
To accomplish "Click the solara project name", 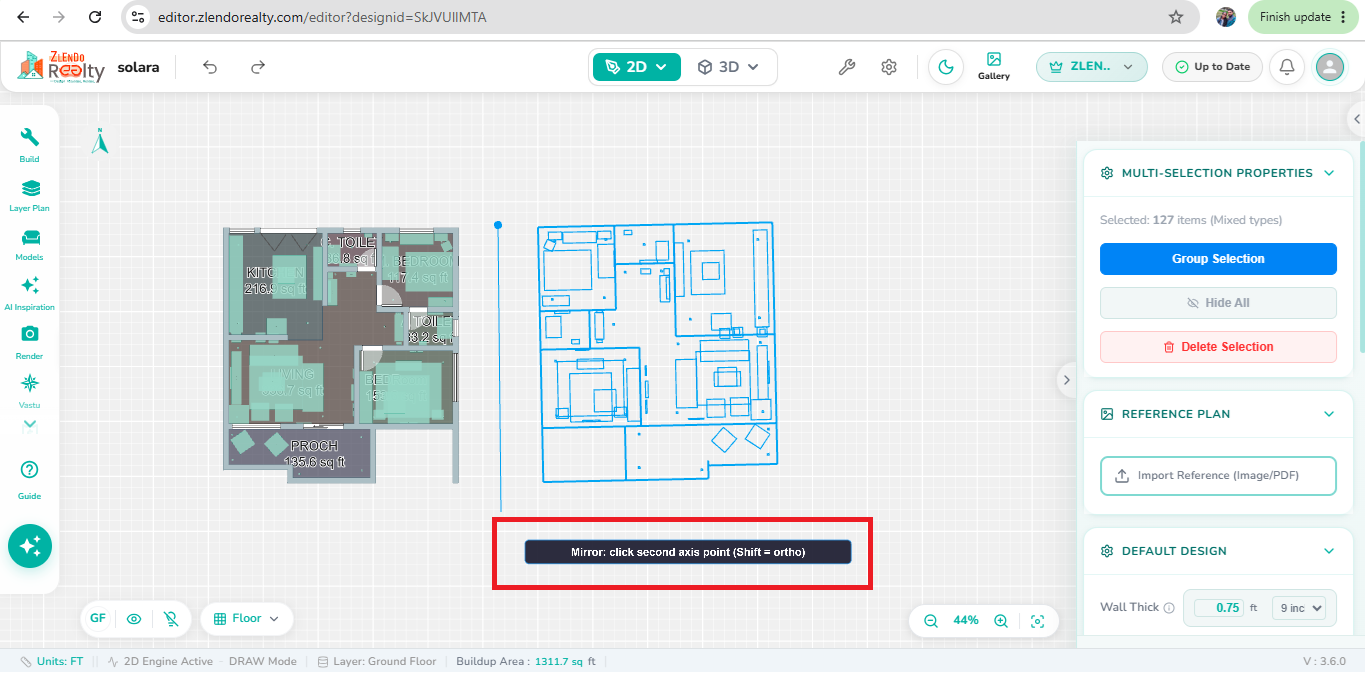I will click(x=138, y=67).
